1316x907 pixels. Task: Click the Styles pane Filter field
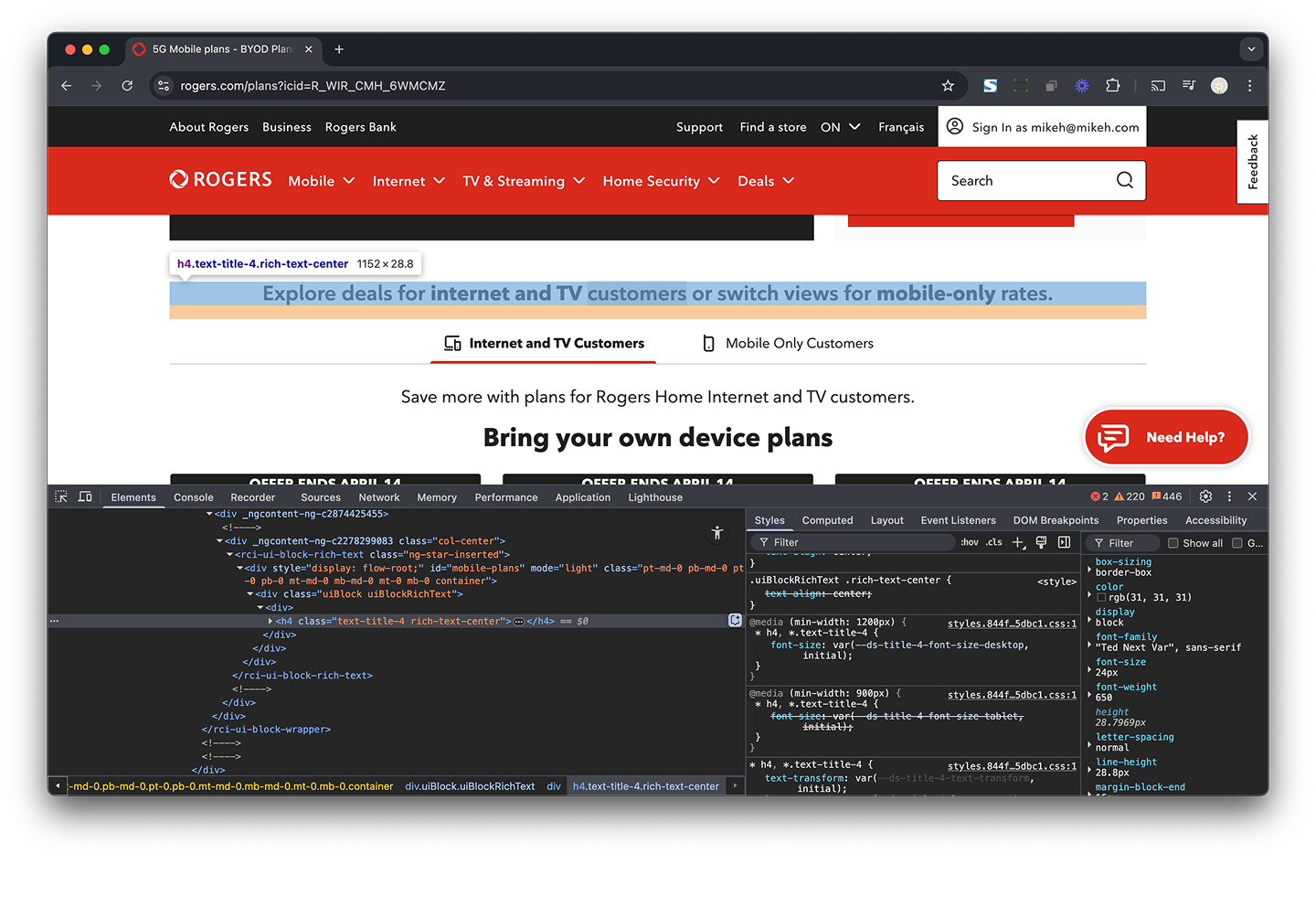(x=854, y=542)
